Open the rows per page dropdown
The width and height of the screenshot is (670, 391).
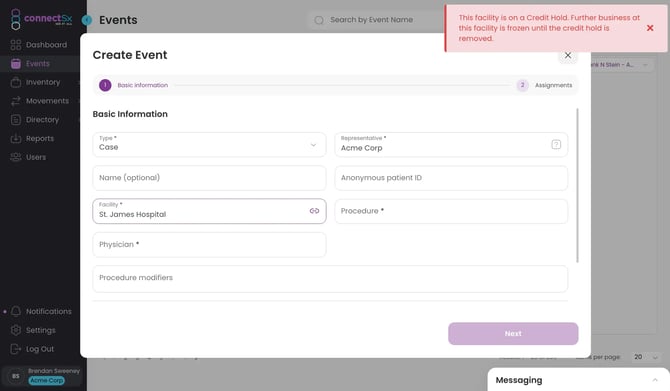tap(646, 357)
